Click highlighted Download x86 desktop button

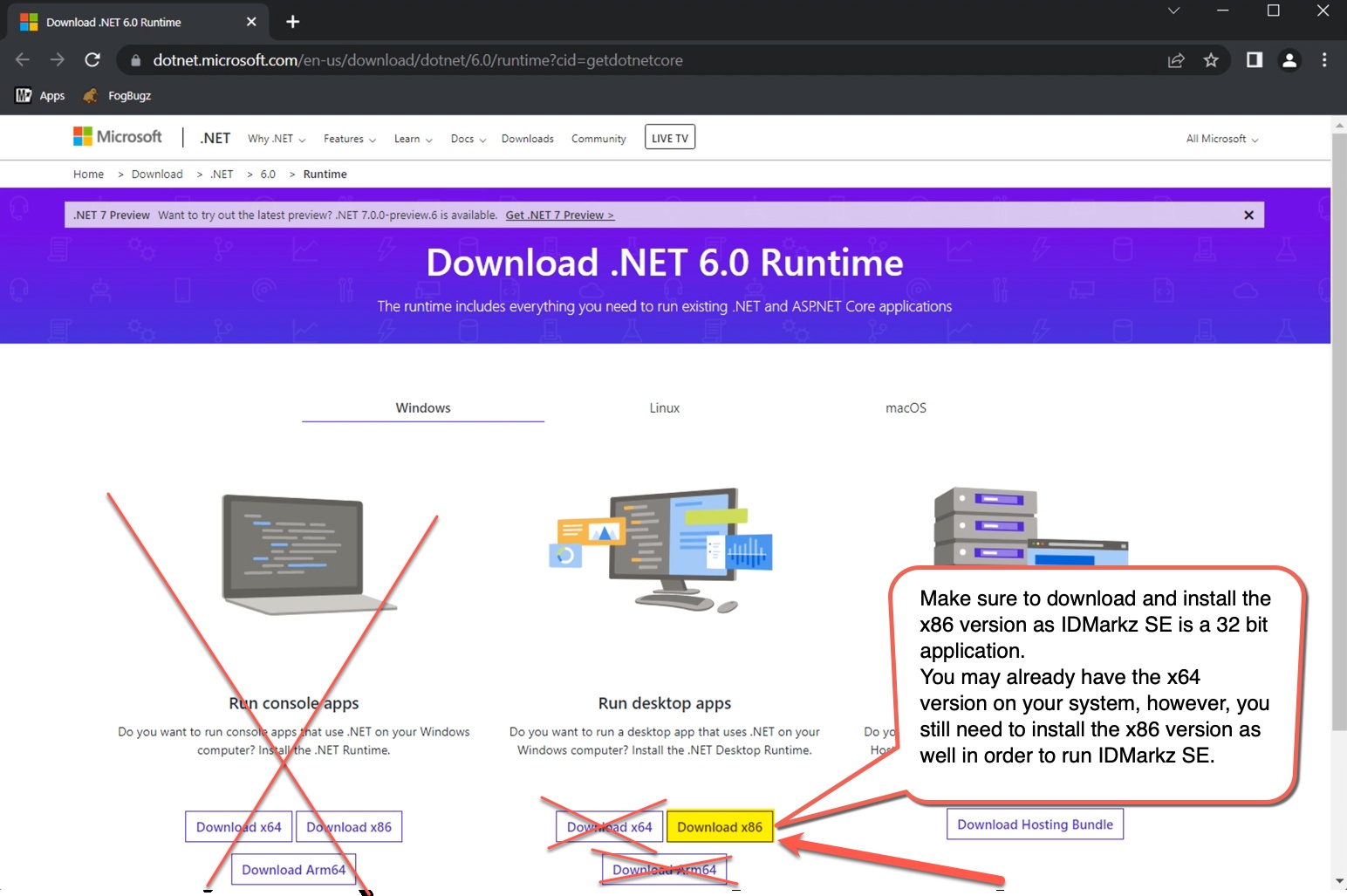[720, 827]
